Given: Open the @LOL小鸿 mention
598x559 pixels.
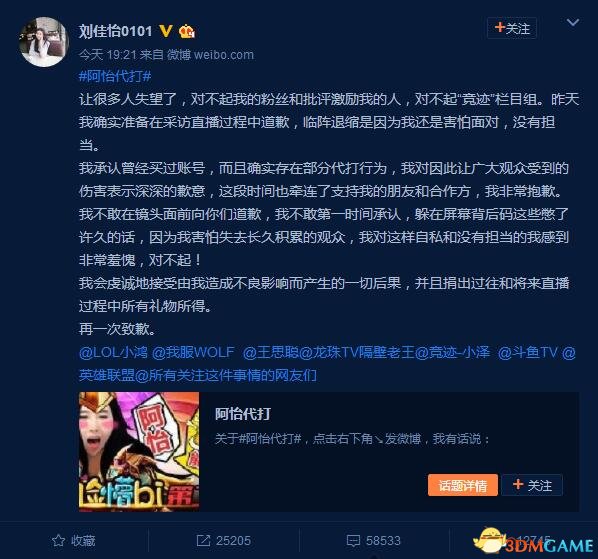Looking at the screenshot, I should pyautogui.click(x=113, y=352).
